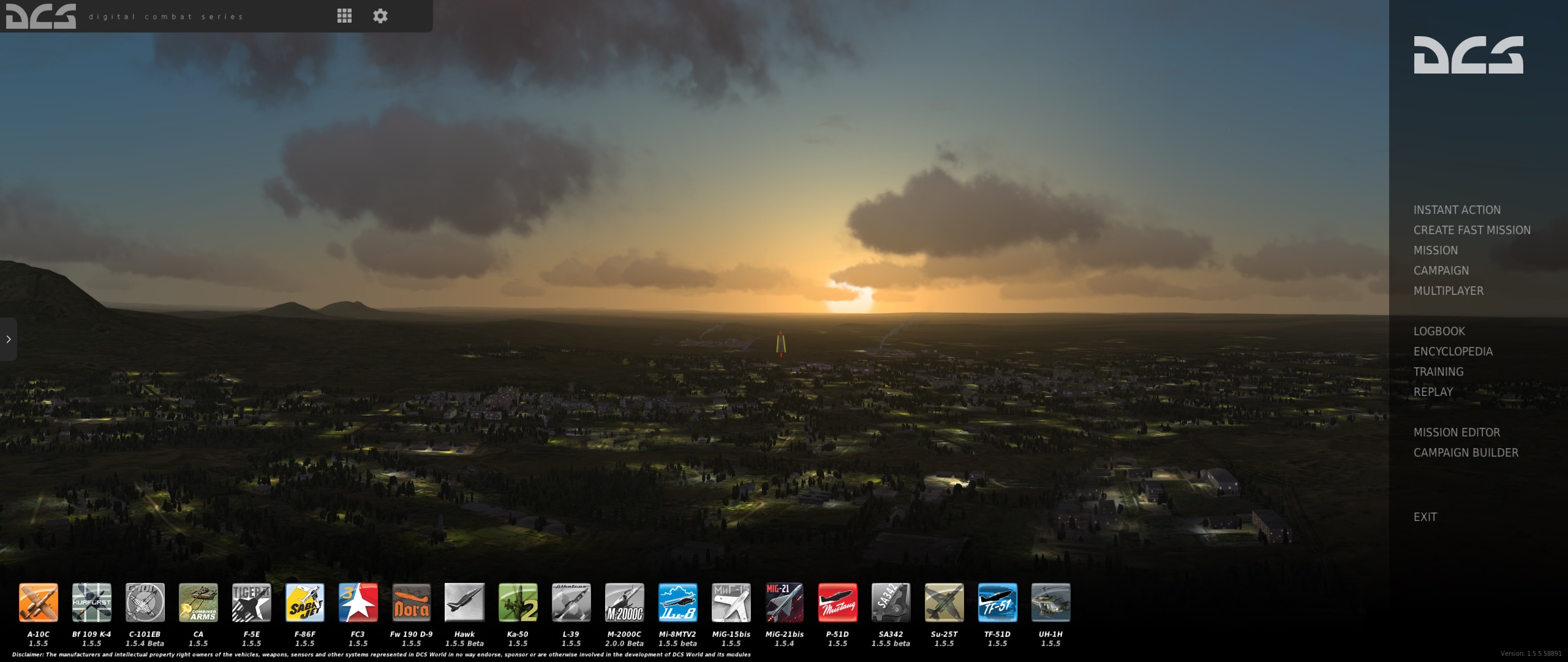
Task: Open the F-5E Tiger II icon
Action: (x=252, y=603)
